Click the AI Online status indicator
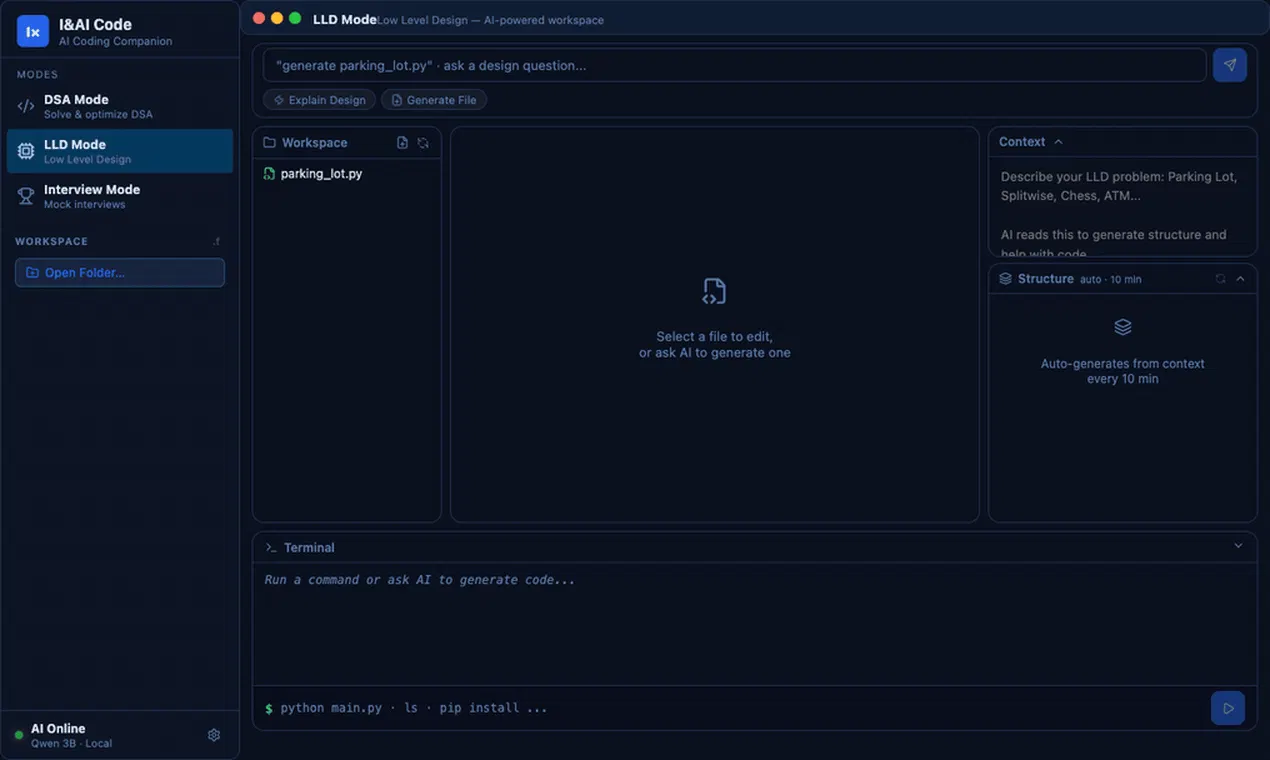1270x760 pixels. coord(18,735)
